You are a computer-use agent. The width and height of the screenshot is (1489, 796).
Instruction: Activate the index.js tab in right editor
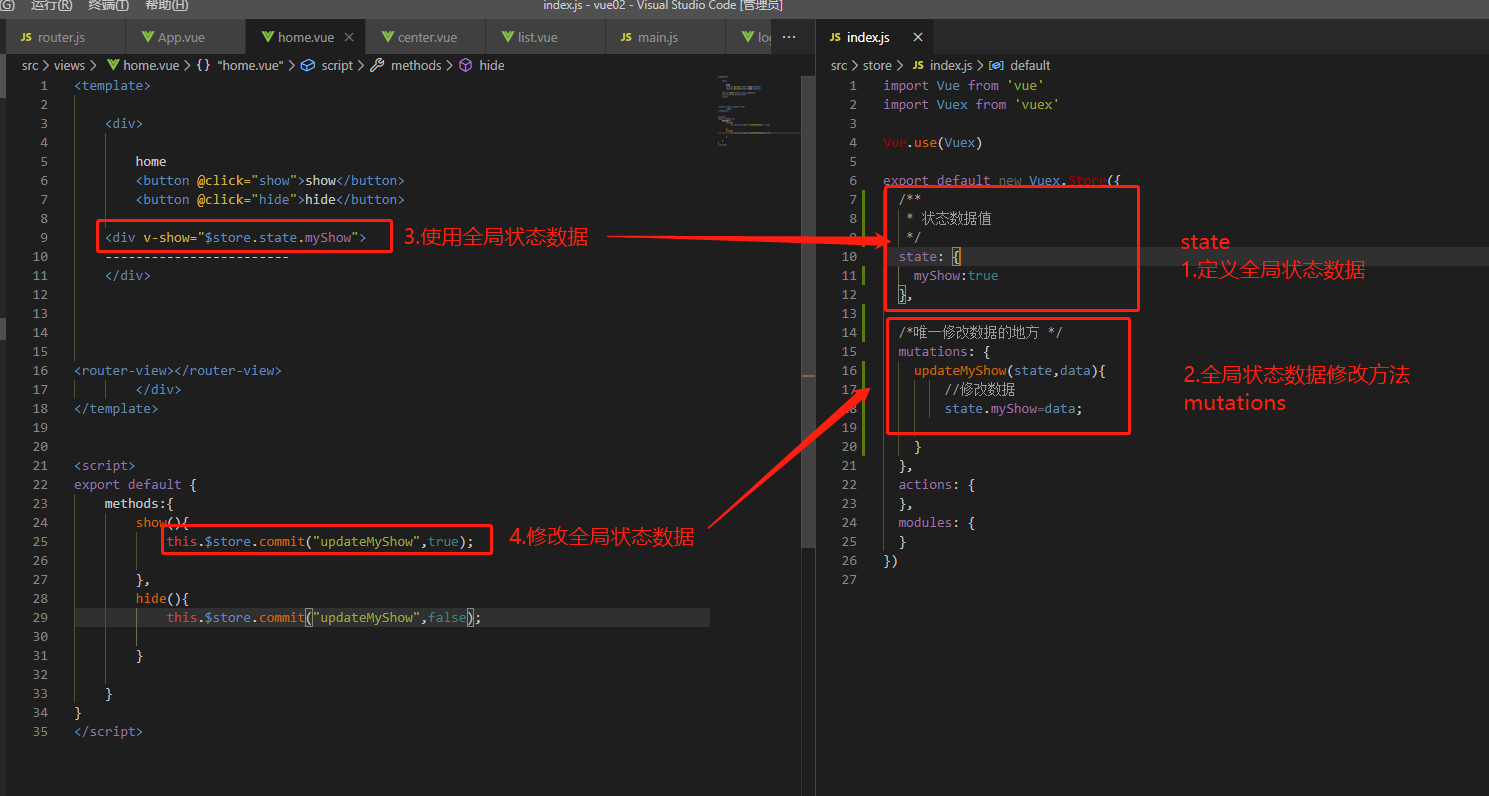(875, 37)
